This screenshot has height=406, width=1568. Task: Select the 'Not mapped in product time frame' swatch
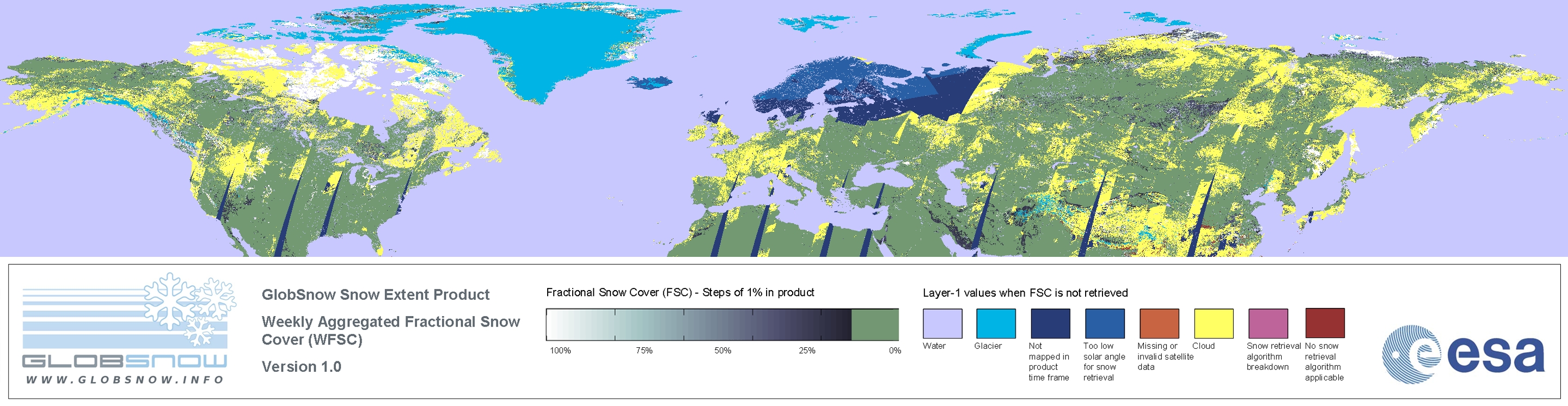click(x=1050, y=323)
